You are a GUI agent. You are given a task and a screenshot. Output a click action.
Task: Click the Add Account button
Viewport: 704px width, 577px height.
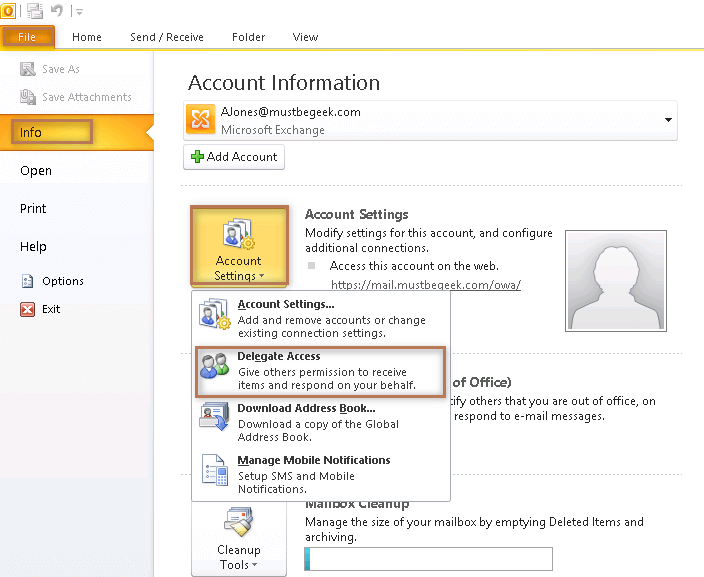click(x=234, y=157)
